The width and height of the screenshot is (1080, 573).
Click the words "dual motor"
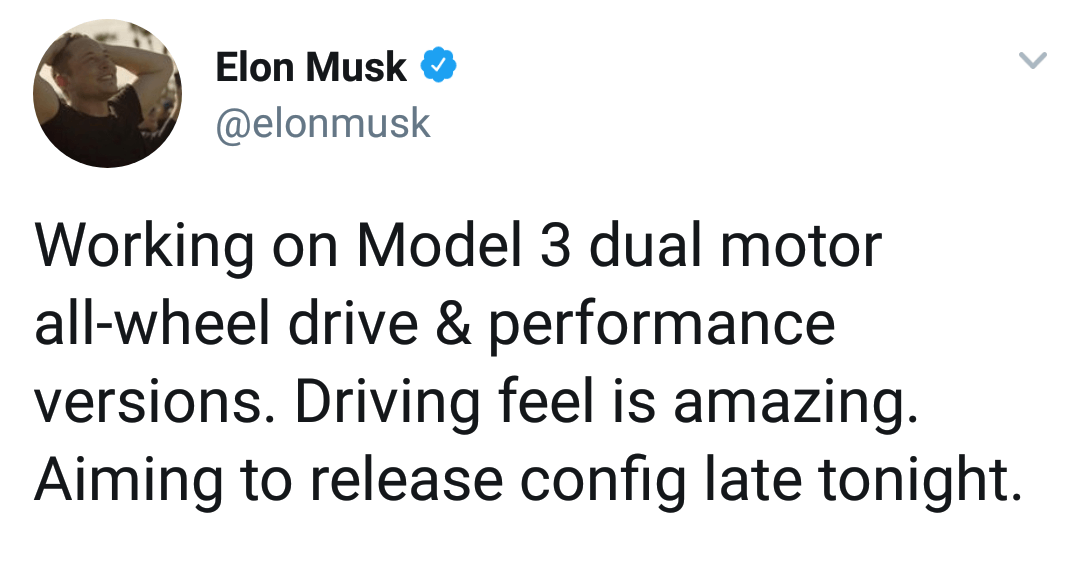pyautogui.click(x=734, y=245)
